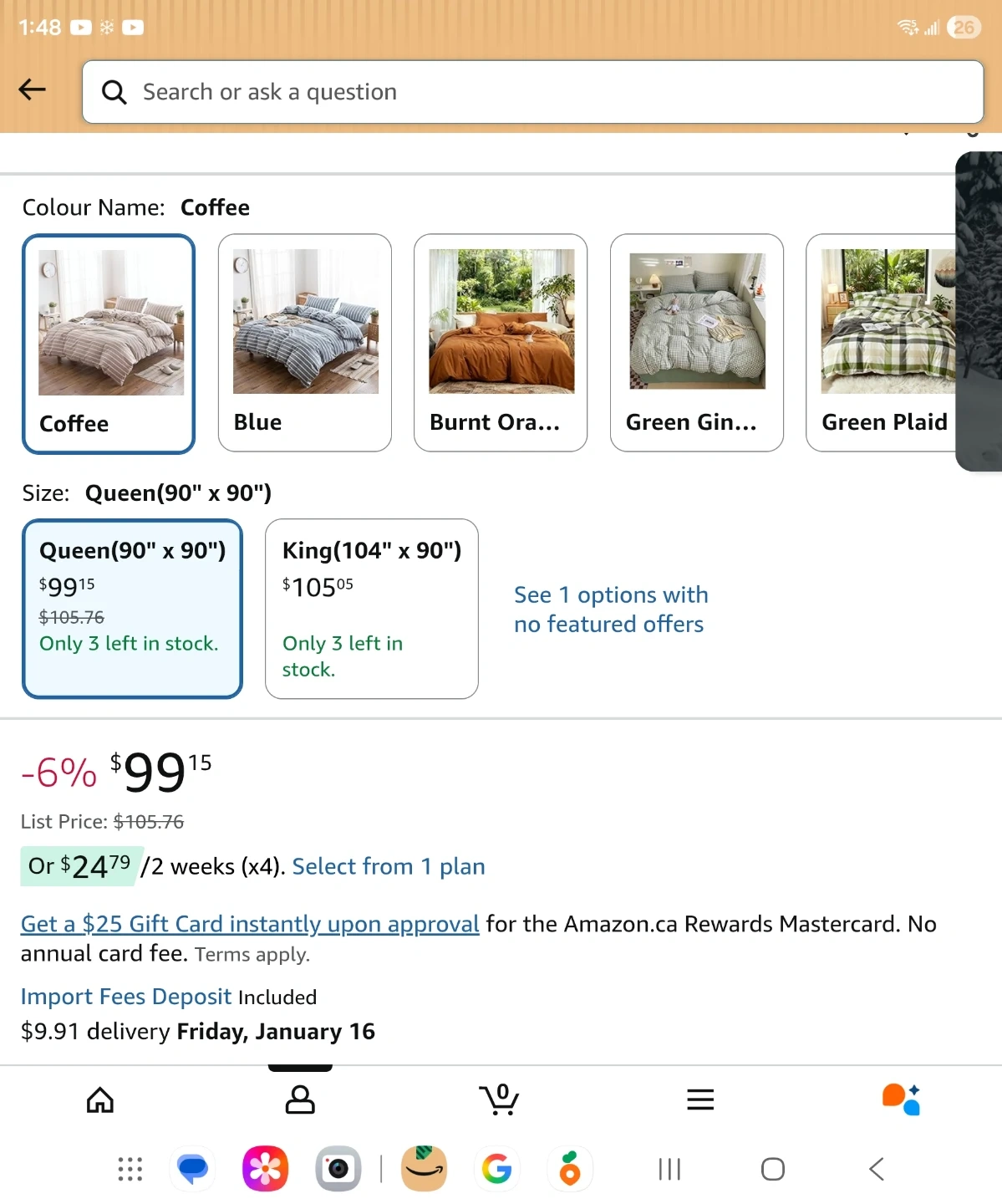Tap the back arrow icon

coord(32,89)
